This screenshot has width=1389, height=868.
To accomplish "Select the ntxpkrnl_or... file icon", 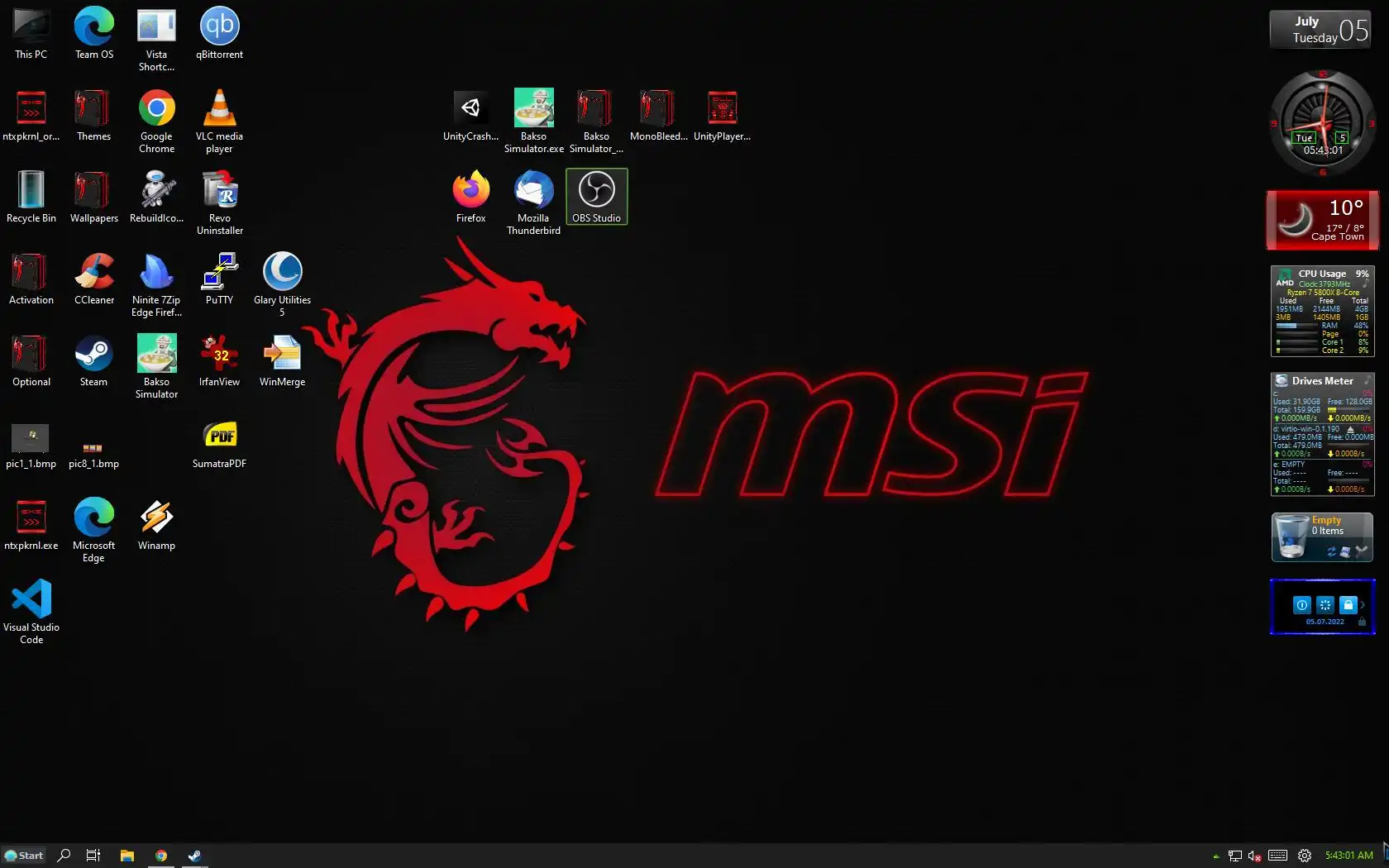I will pyautogui.click(x=31, y=116).
